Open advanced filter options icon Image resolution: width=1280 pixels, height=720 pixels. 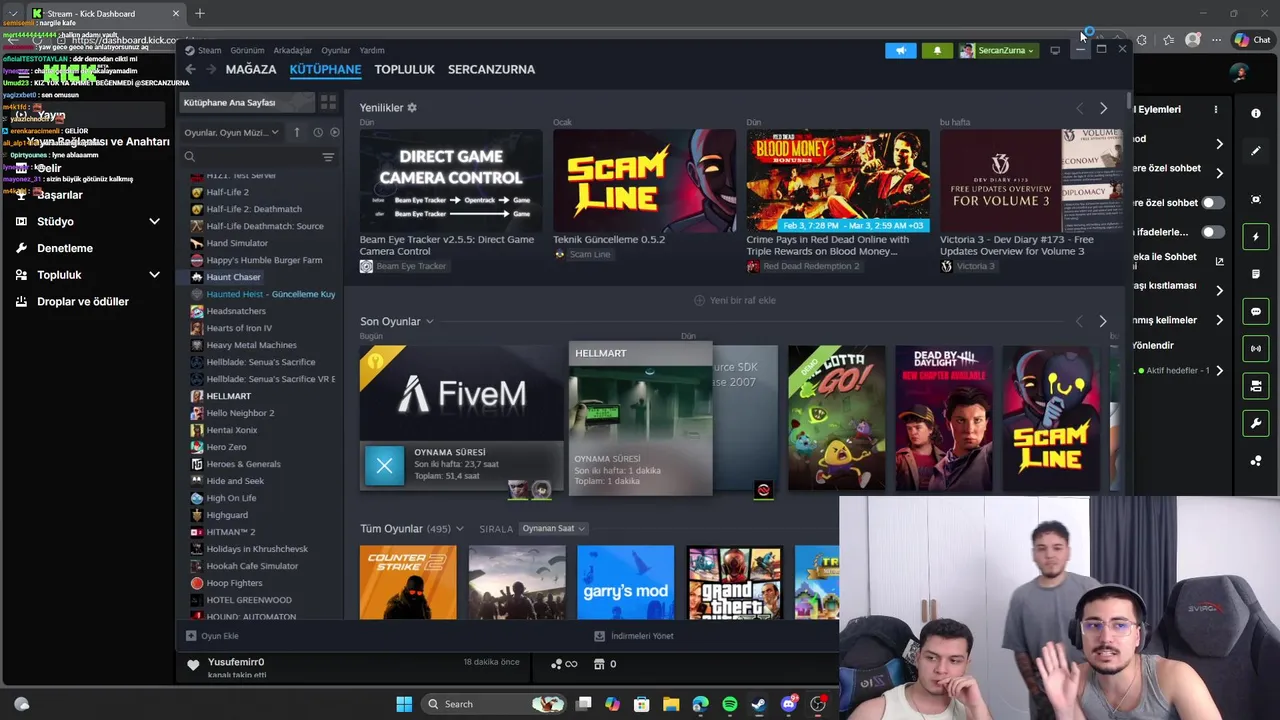click(328, 157)
